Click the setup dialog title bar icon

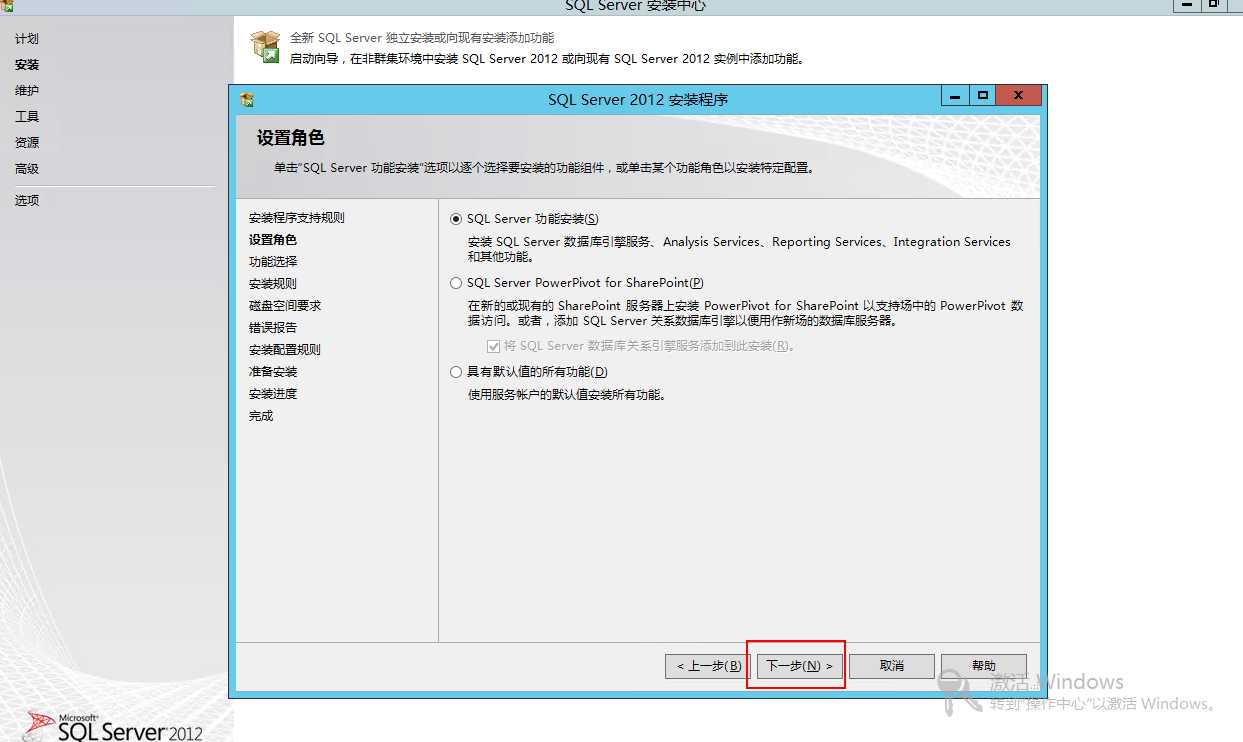click(x=247, y=100)
